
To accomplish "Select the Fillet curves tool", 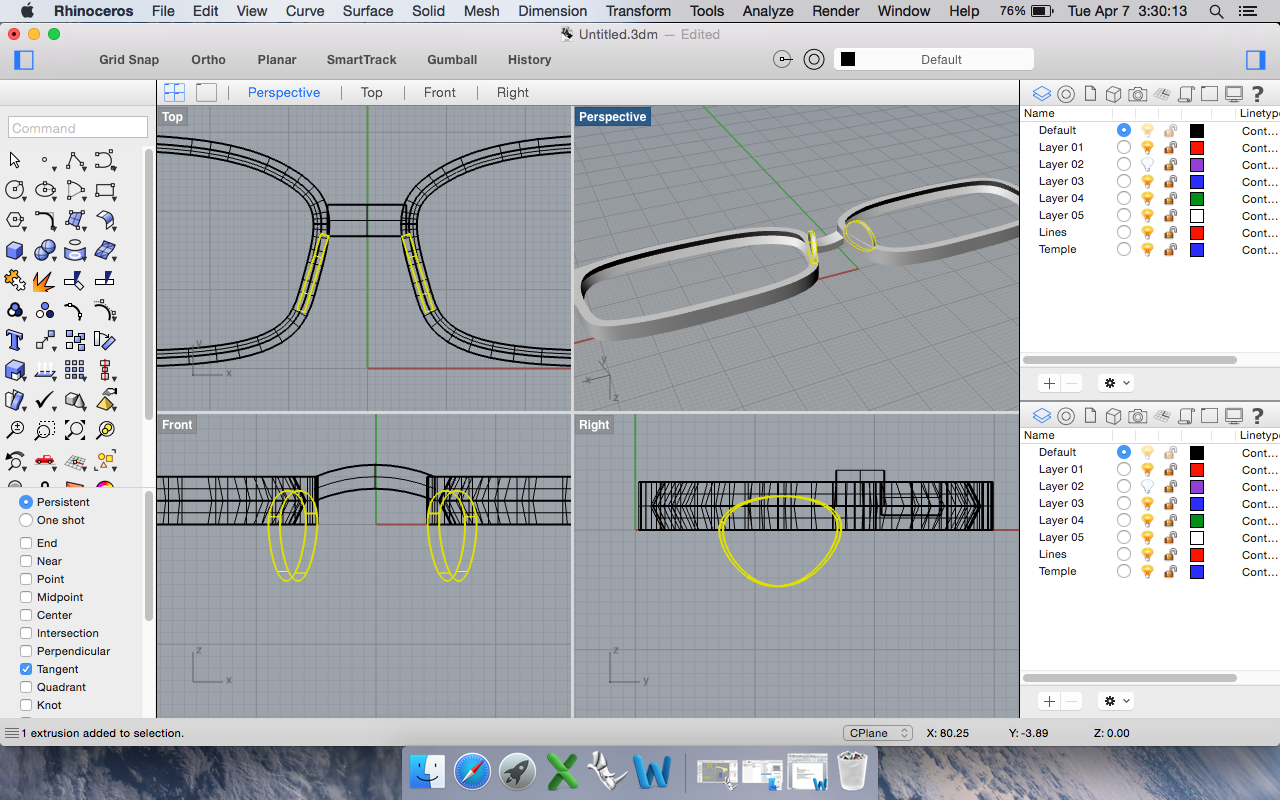I will click(x=45, y=220).
